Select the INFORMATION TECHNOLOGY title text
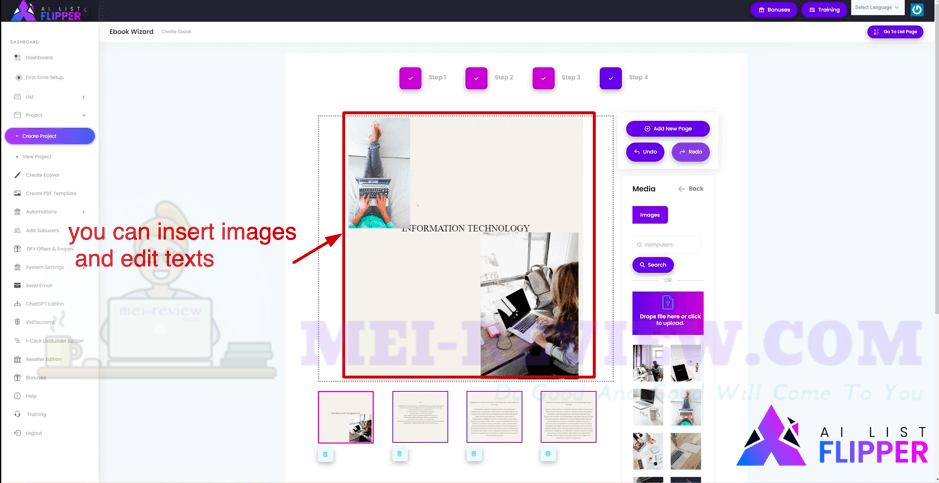Screen dimensions: 939x483 467,228
